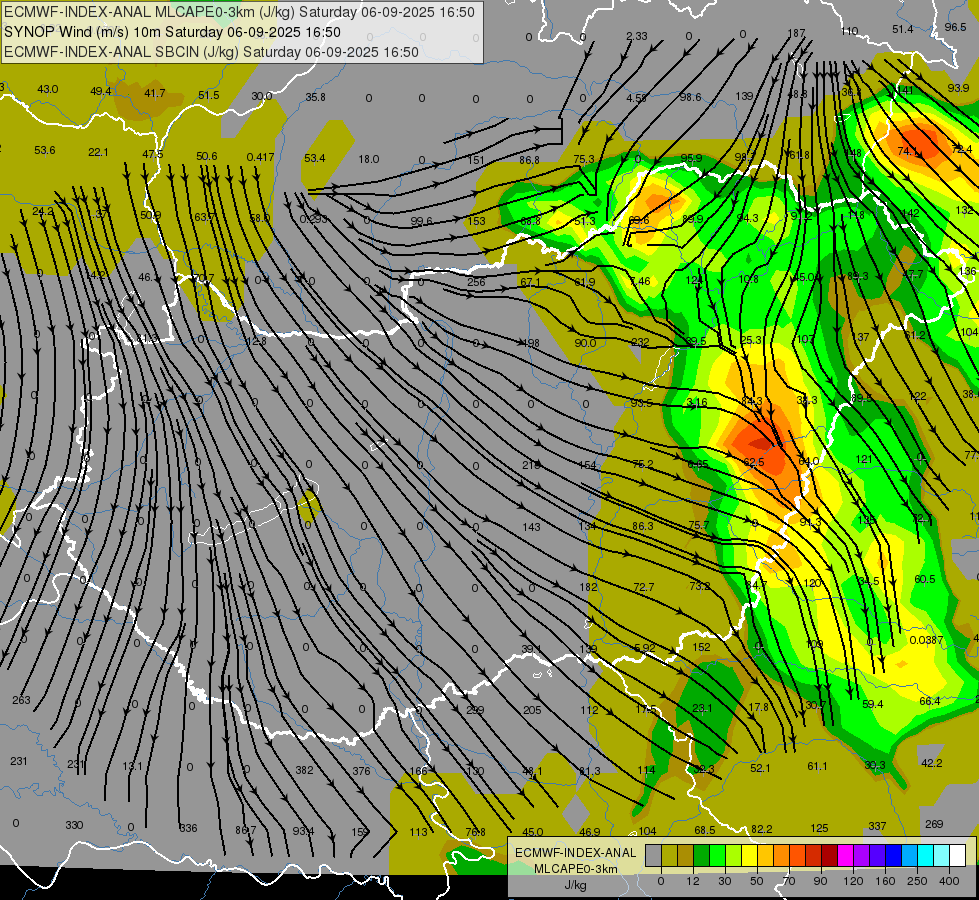This screenshot has height=900, width=979.
Task: Click the map value 0.0387
Action: click(x=926, y=640)
